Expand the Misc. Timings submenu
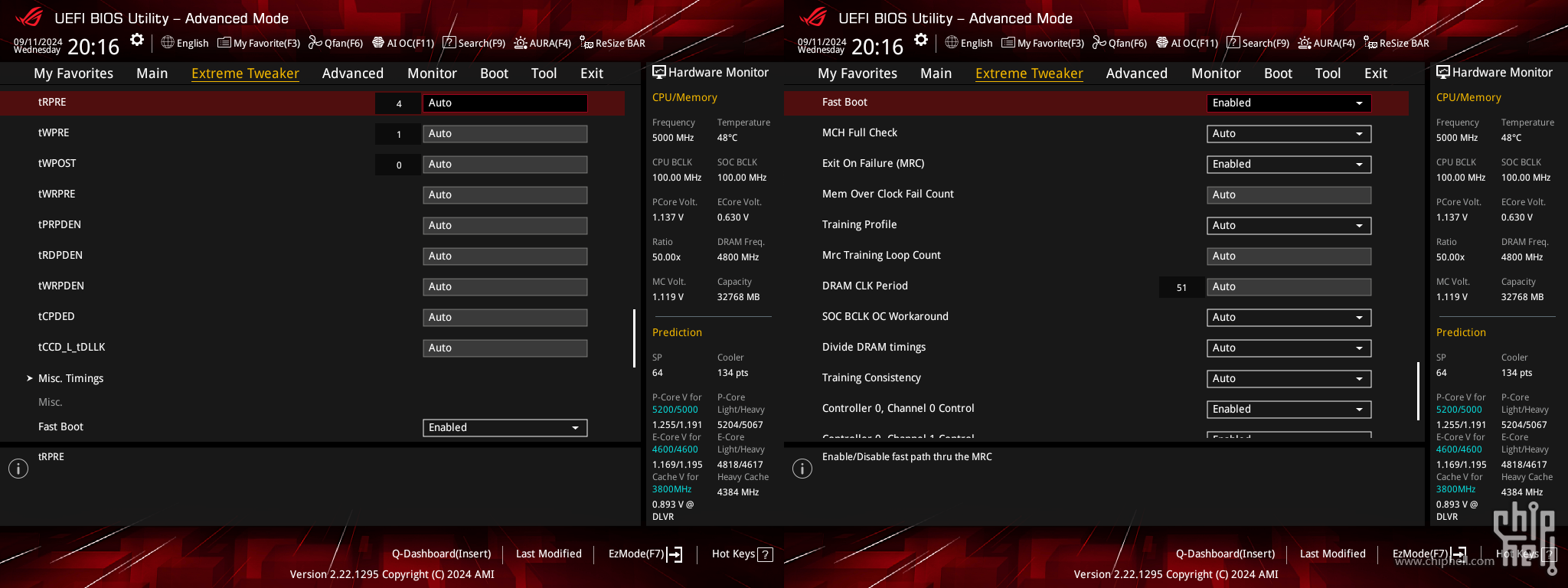 (70, 378)
